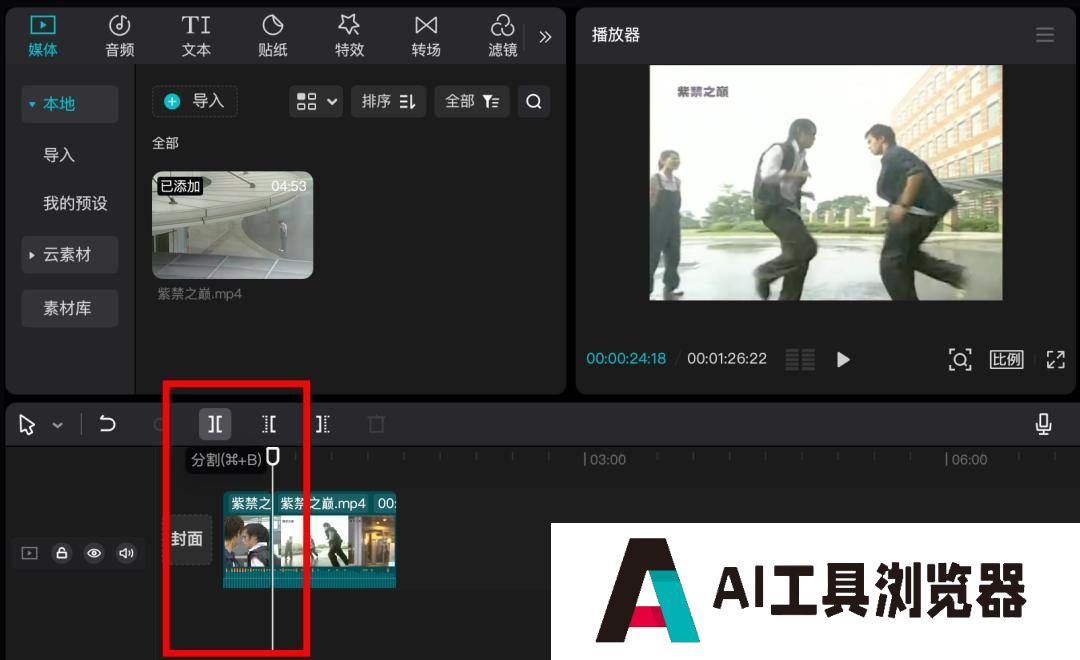Open the 特效 (Effects) tab
Image resolution: width=1080 pixels, height=660 pixels.
pyautogui.click(x=349, y=36)
